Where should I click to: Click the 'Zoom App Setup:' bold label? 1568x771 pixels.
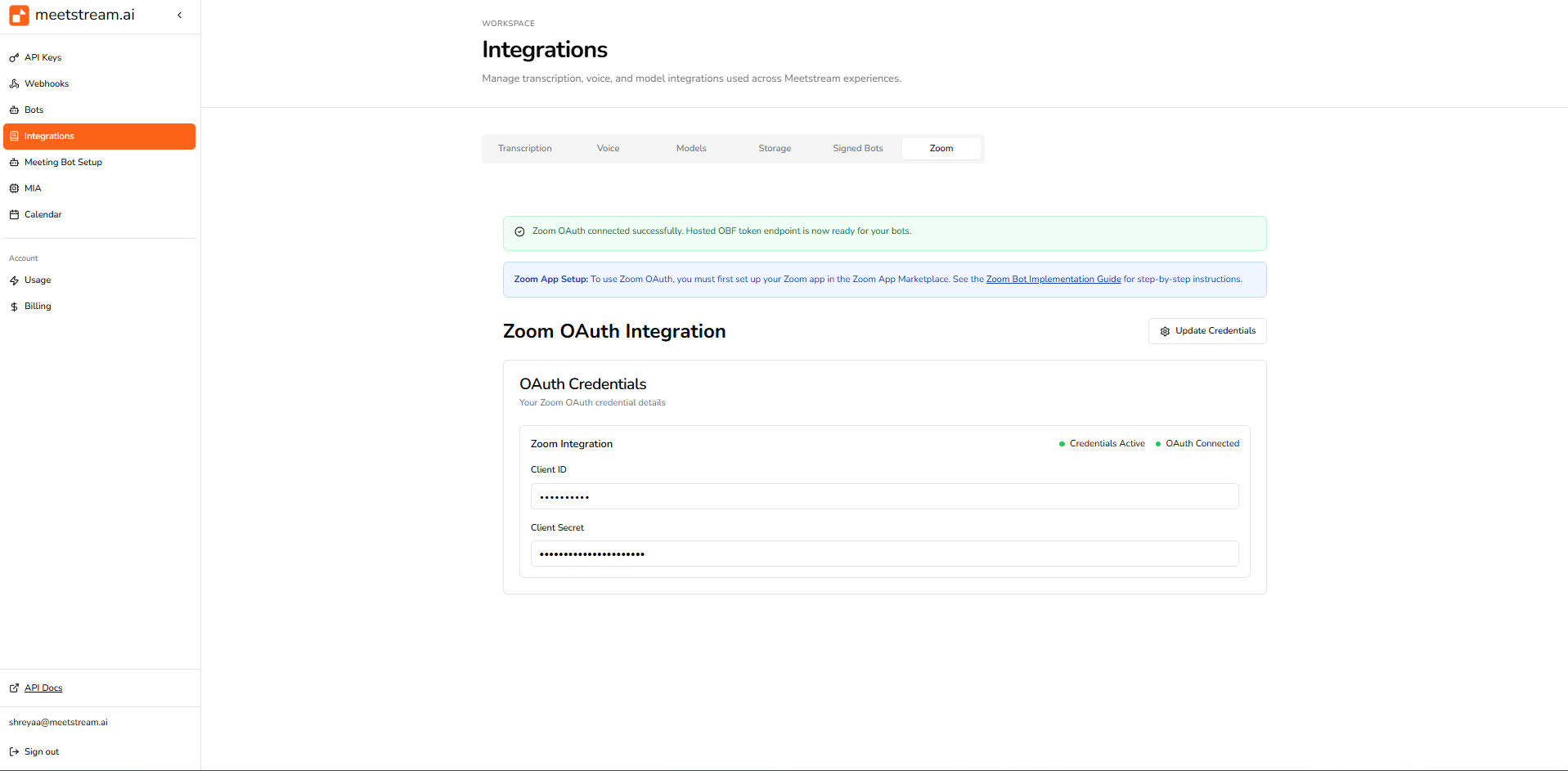coord(551,280)
